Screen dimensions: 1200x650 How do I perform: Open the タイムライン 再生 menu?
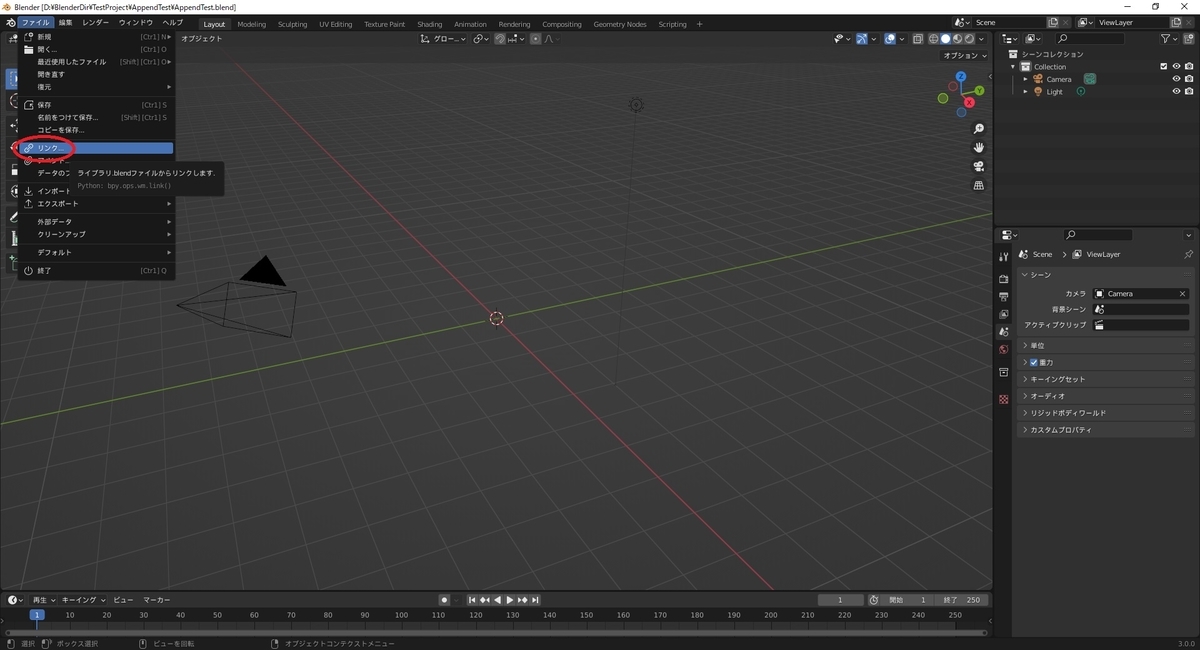pos(45,600)
